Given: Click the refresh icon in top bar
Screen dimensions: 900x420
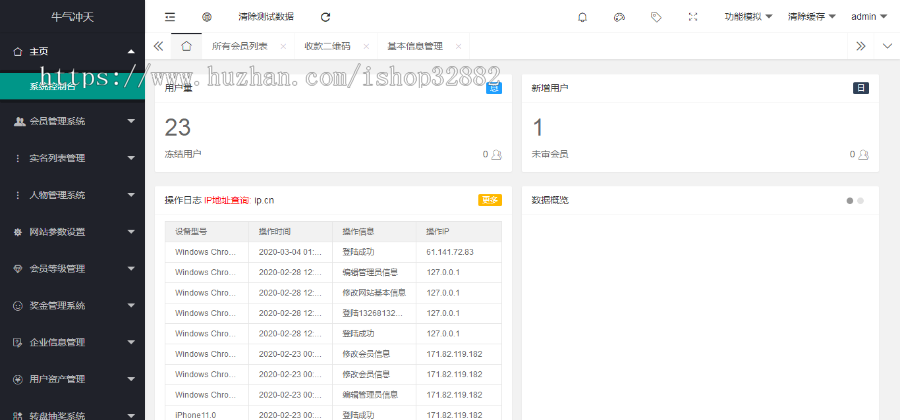Looking at the screenshot, I should (325, 17).
